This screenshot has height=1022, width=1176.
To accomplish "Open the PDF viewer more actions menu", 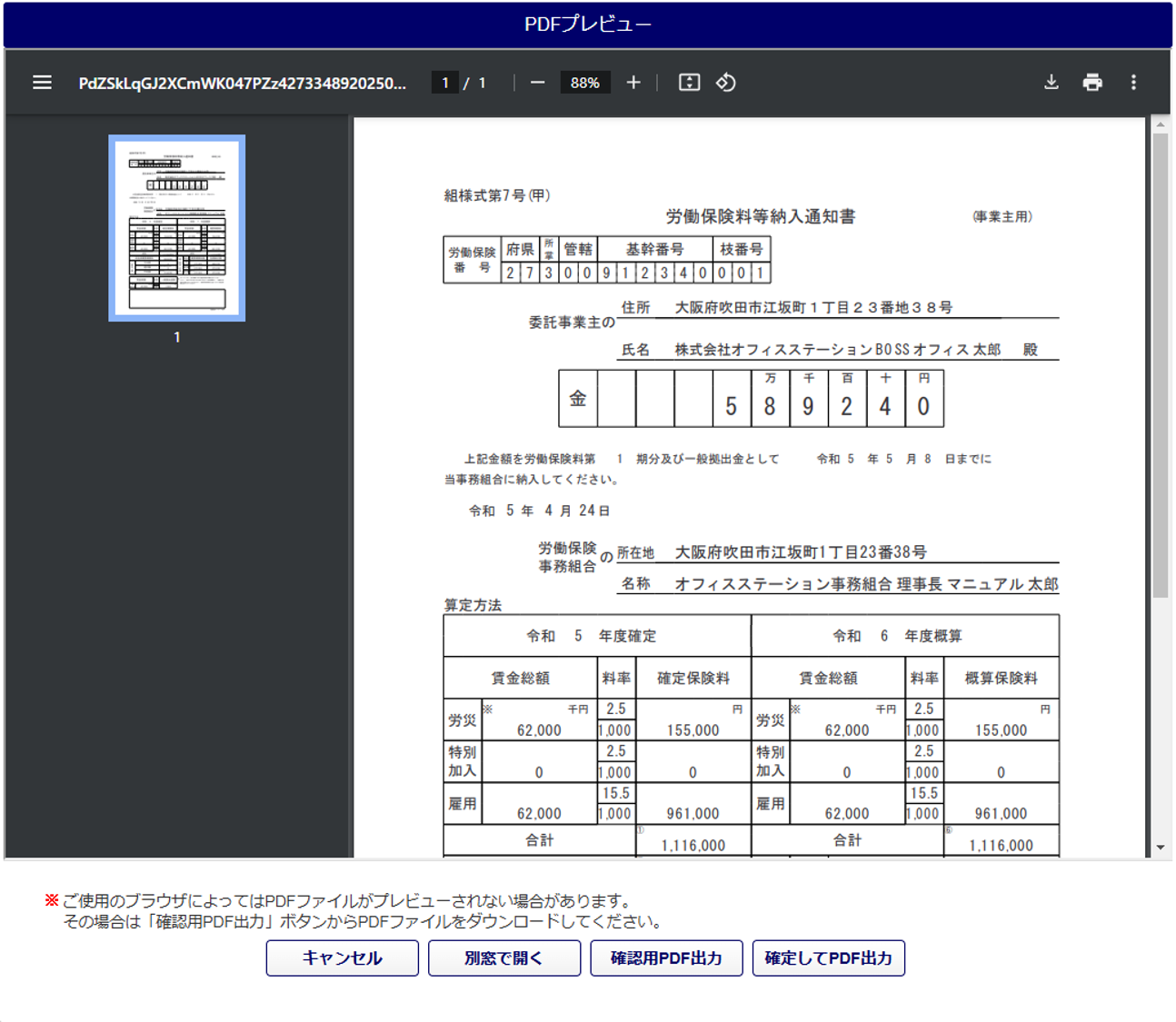I will 1133,83.
